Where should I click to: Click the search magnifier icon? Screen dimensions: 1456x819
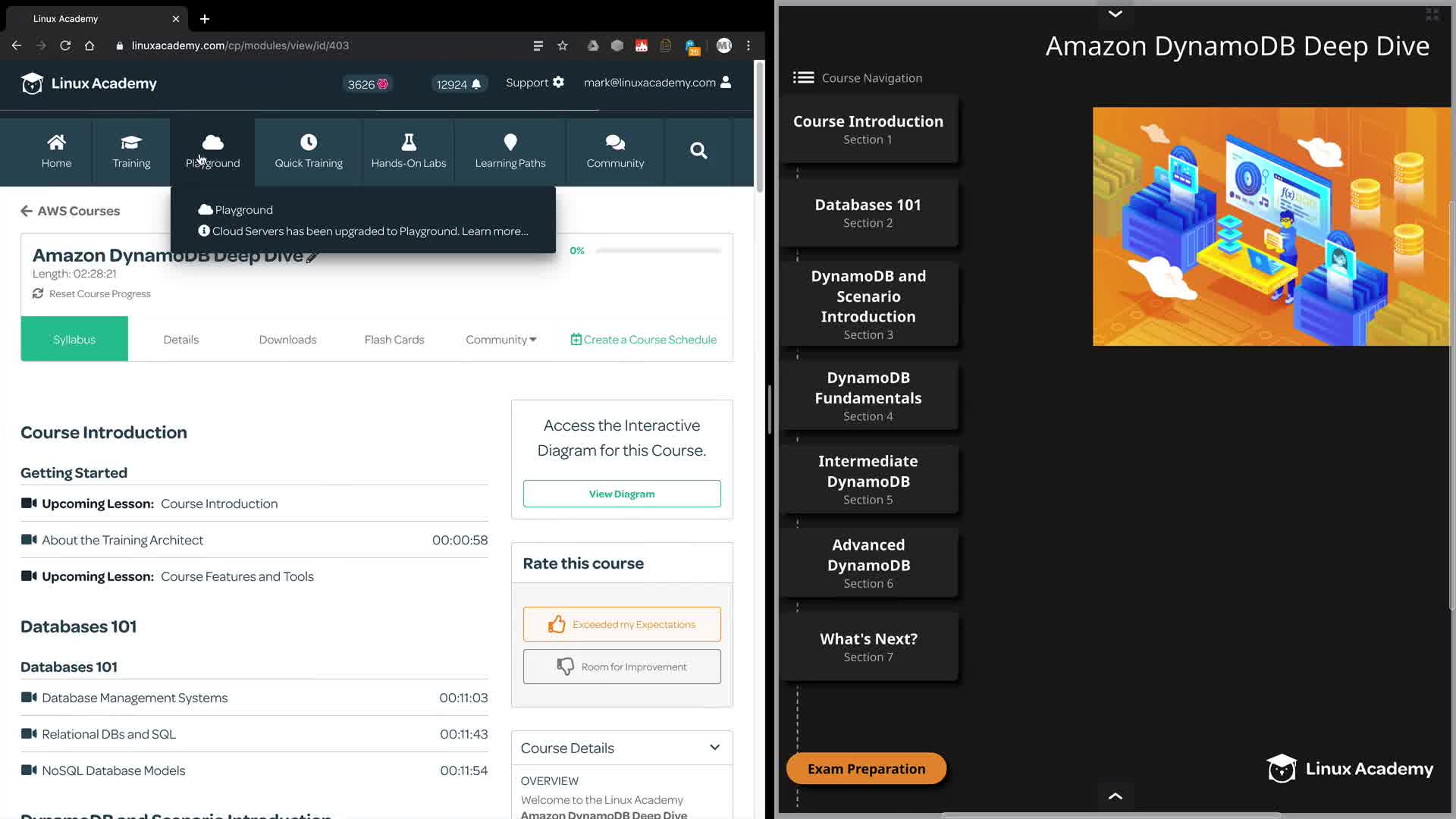698,151
